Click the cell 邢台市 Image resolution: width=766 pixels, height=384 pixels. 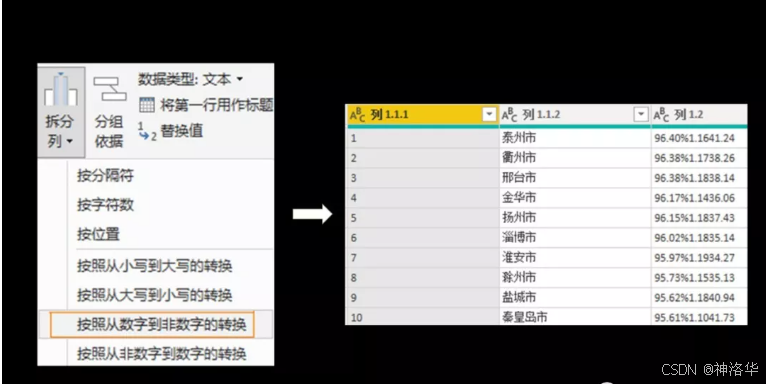pyautogui.click(x=574, y=178)
